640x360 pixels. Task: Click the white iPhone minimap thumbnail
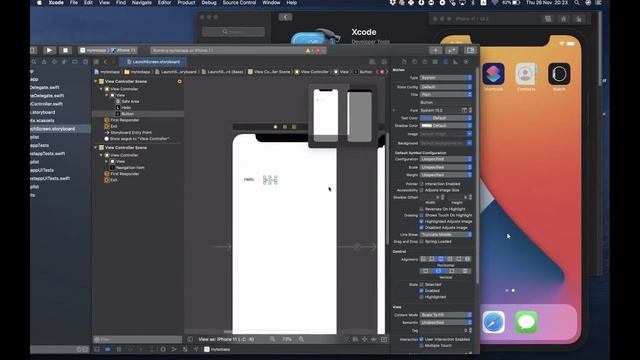326,115
